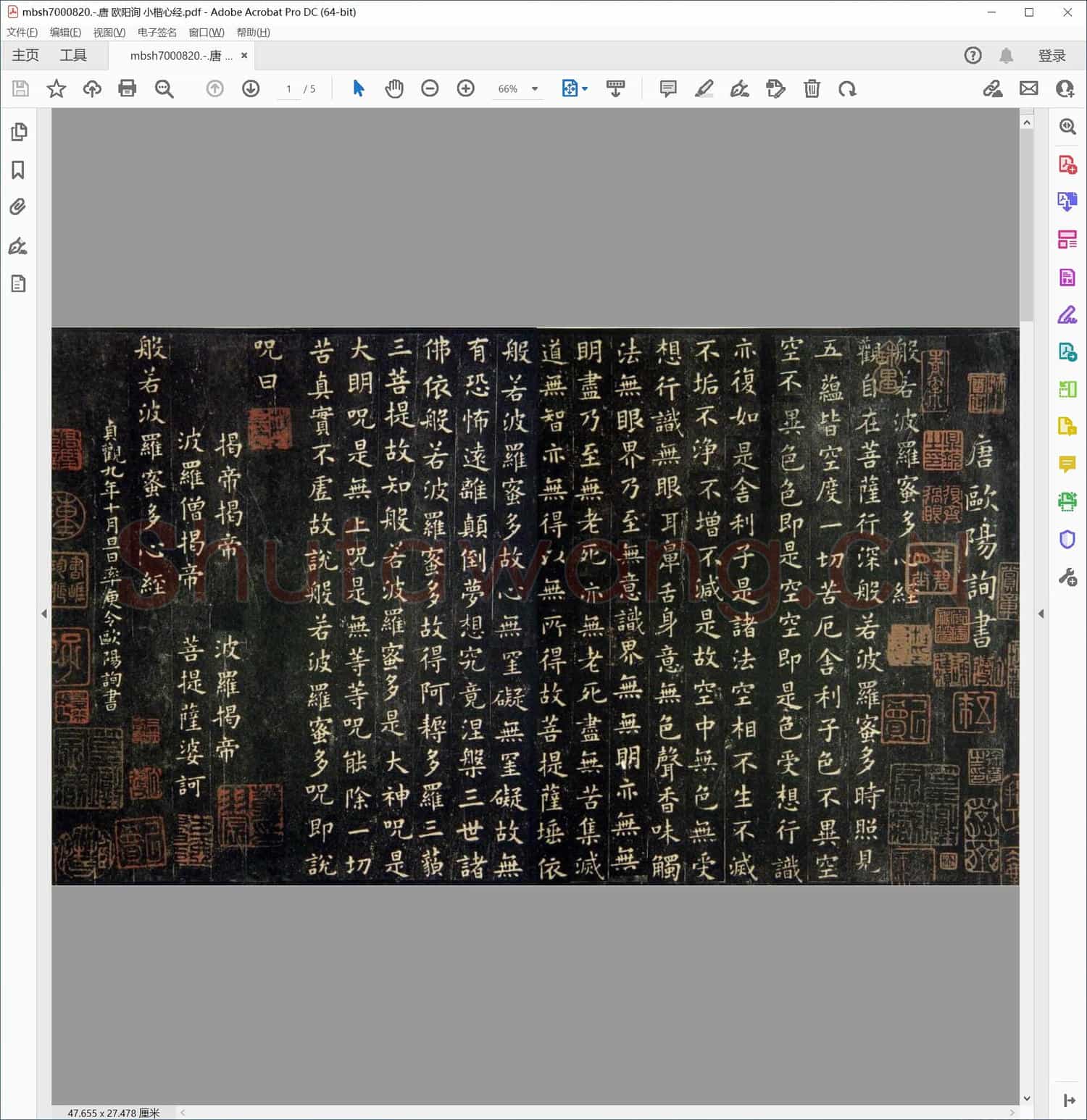The image size is (1087, 1120).
Task: Open the Comment tool
Action: pyautogui.click(x=1067, y=464)
